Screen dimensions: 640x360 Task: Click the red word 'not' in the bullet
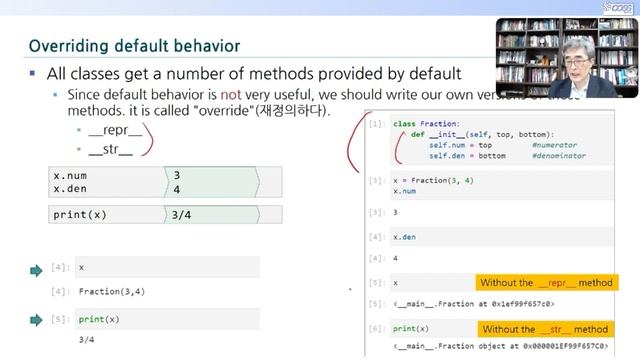point(231,95)
